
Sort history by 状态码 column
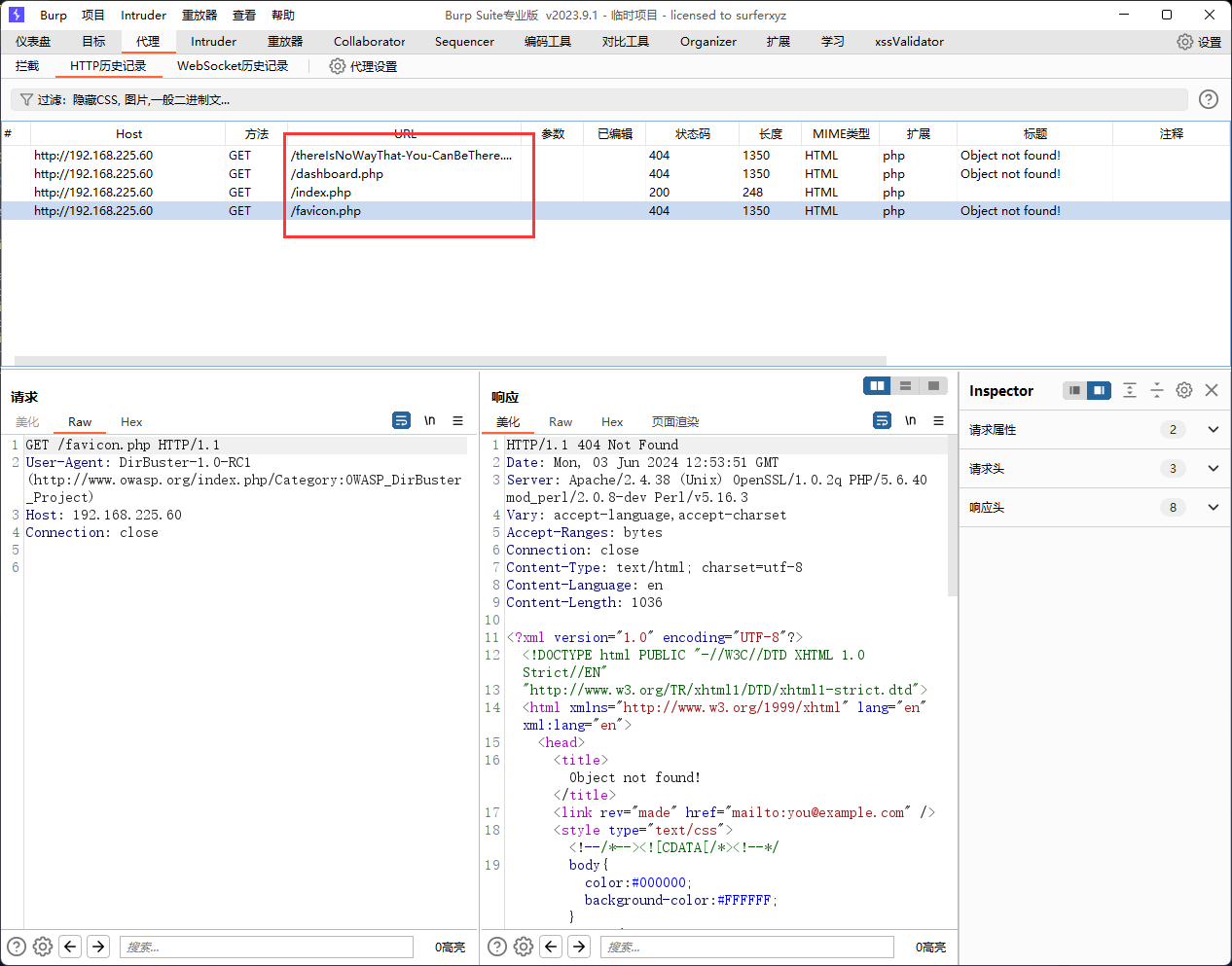pyautogui.click(x=693, y=134)
